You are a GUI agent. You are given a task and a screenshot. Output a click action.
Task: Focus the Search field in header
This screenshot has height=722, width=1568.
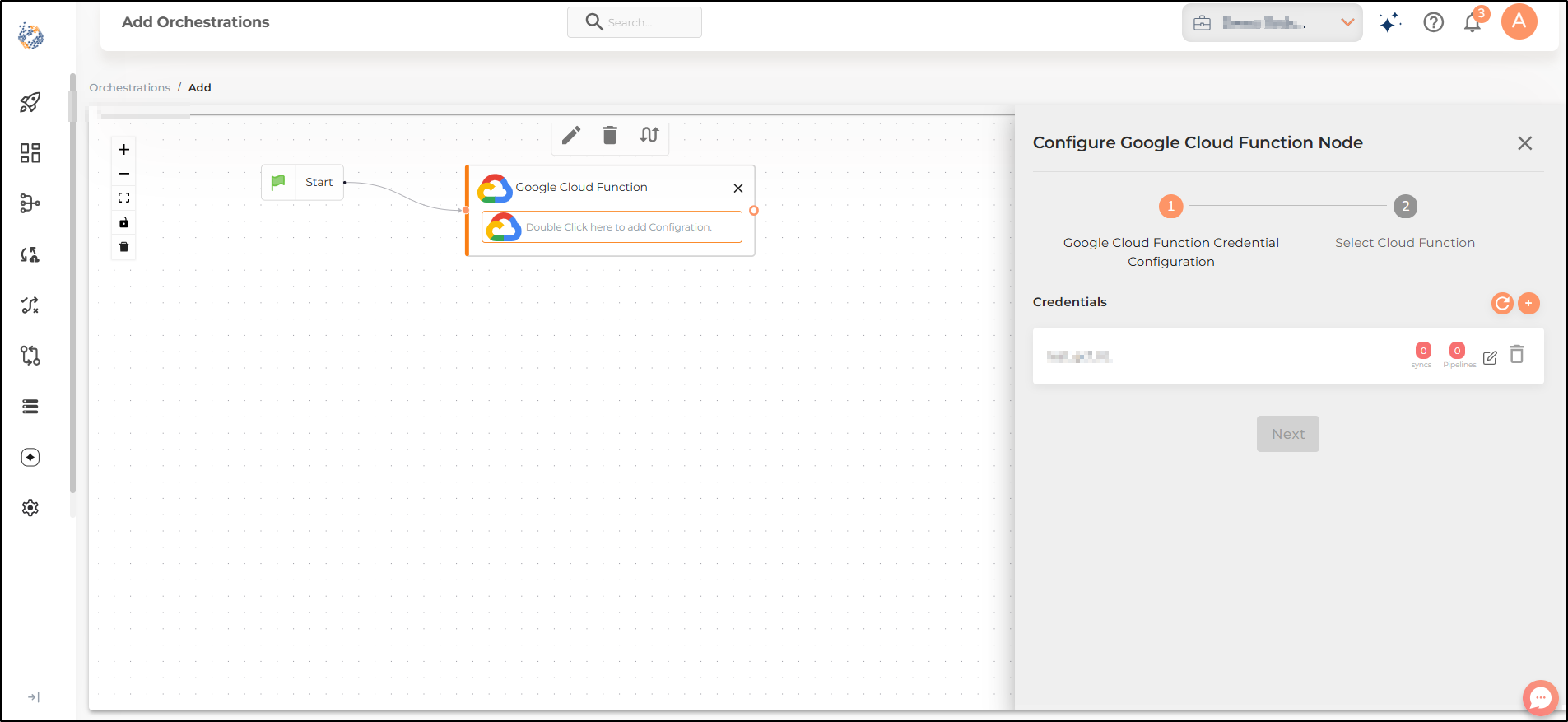635,22
